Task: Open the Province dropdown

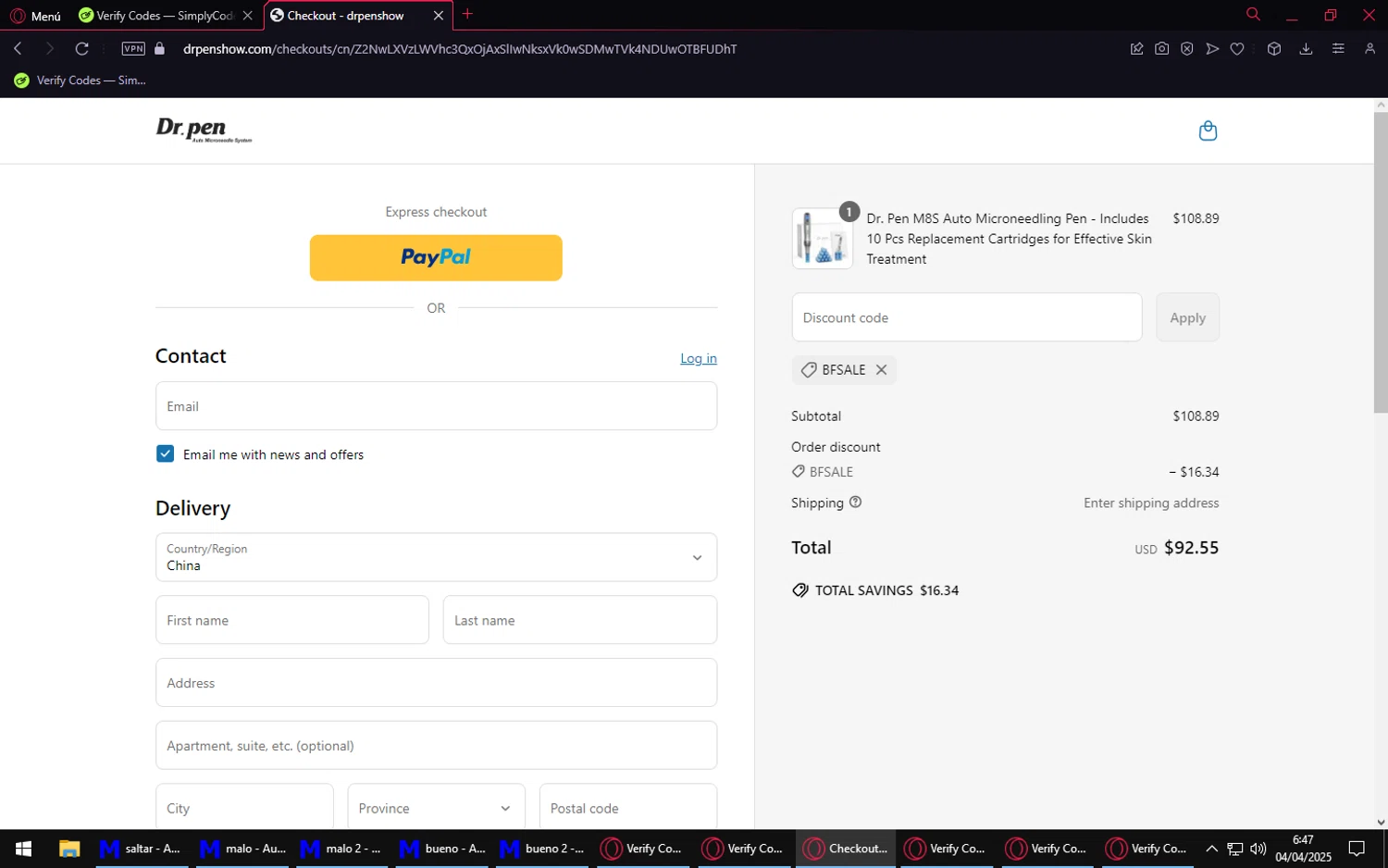Action: click(436, 808)
